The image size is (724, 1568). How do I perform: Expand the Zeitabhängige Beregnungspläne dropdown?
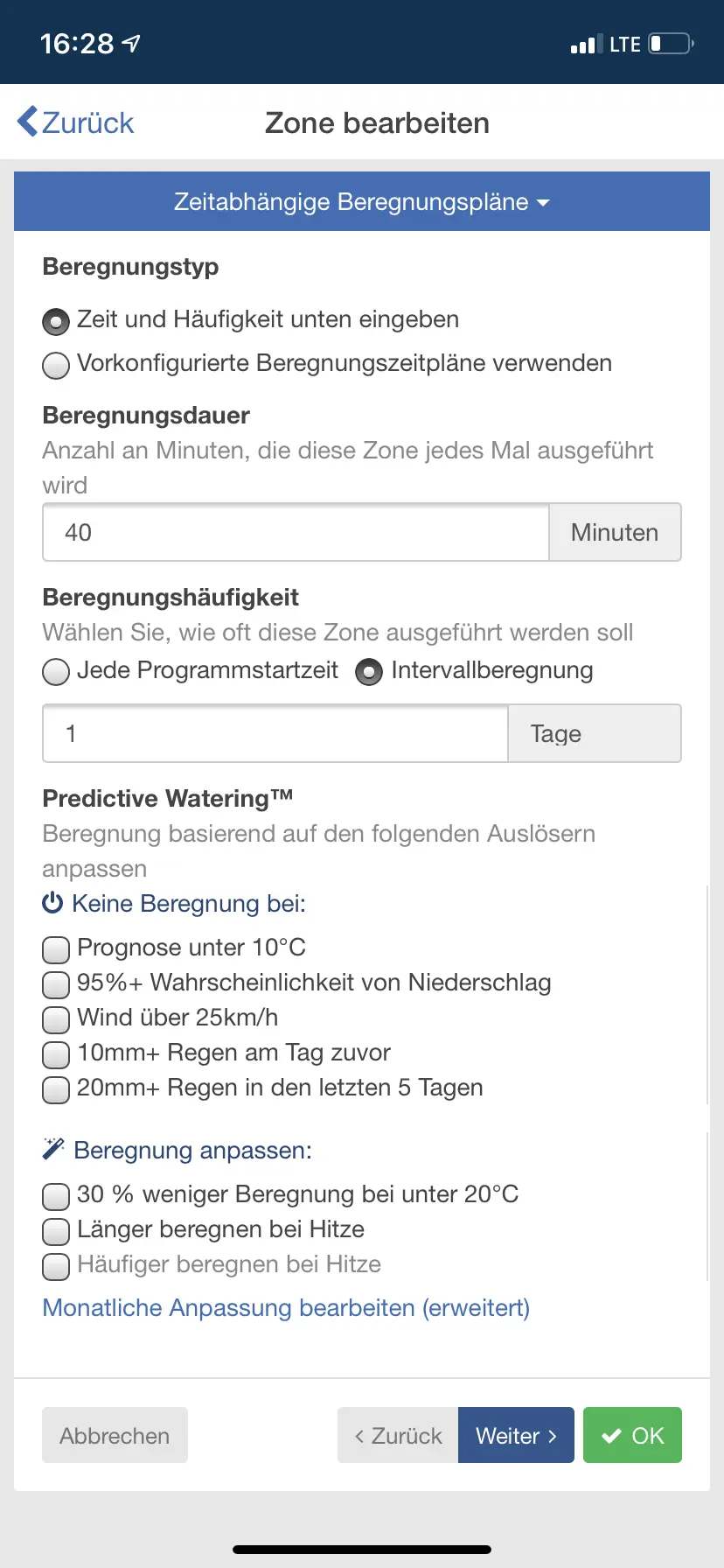(362, 202)
